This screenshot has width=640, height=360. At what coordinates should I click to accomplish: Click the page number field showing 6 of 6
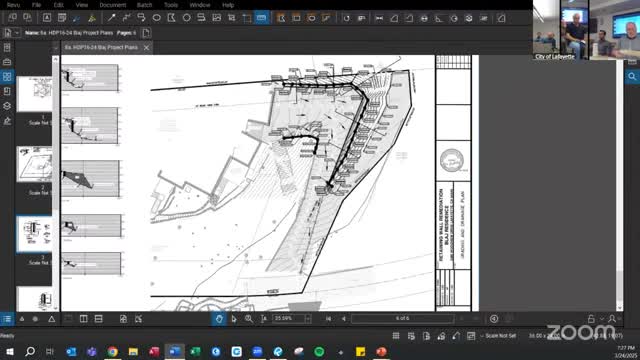[402, 318]
